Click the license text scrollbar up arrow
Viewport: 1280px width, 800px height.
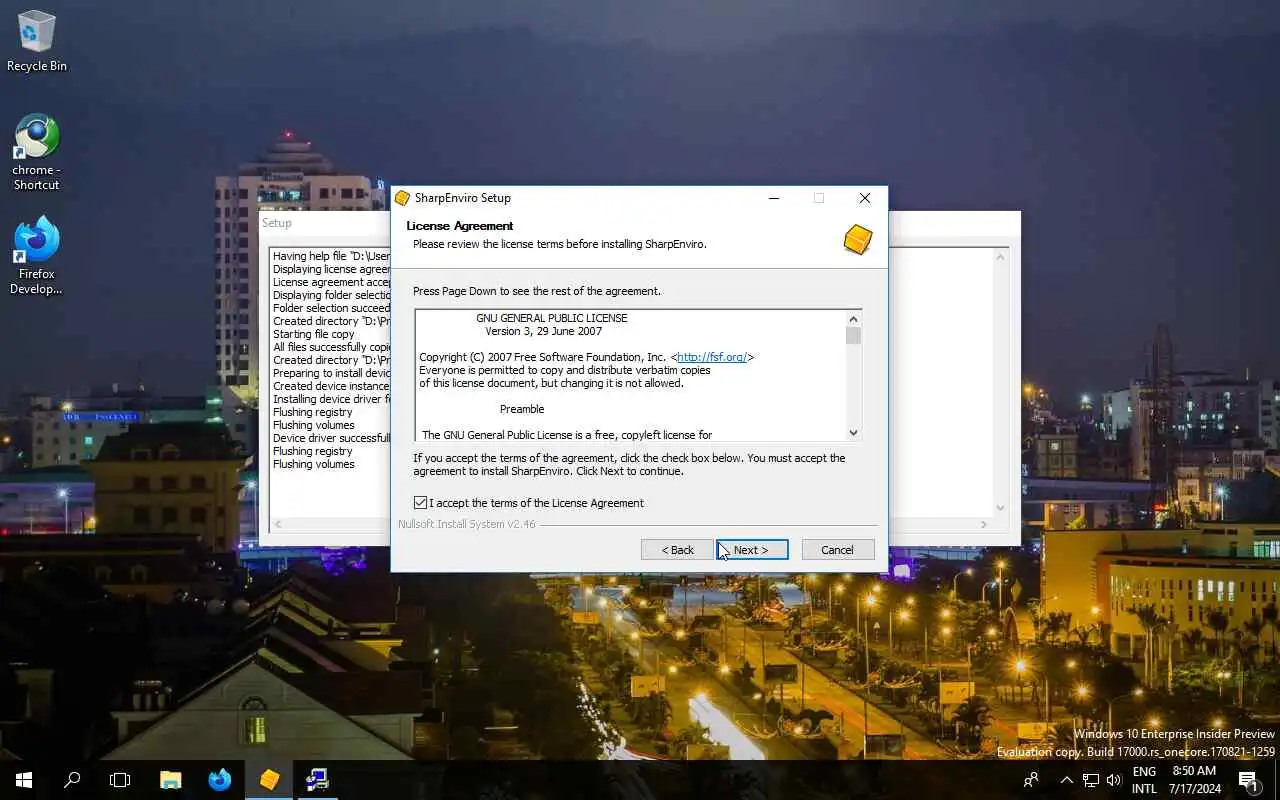[853, 318]
